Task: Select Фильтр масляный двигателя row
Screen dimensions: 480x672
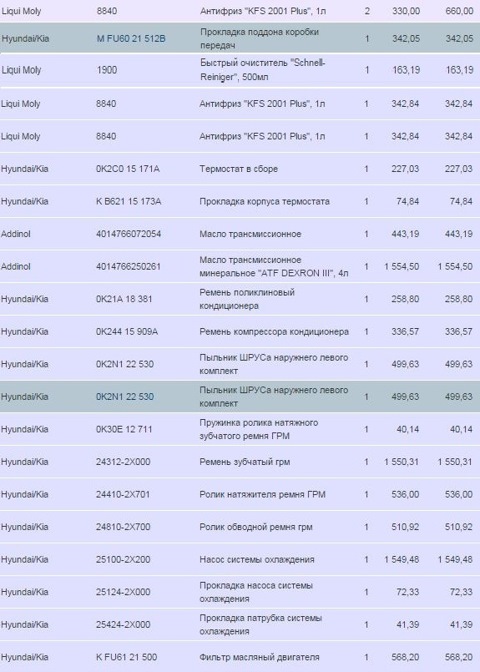Action: pos(240,657)
